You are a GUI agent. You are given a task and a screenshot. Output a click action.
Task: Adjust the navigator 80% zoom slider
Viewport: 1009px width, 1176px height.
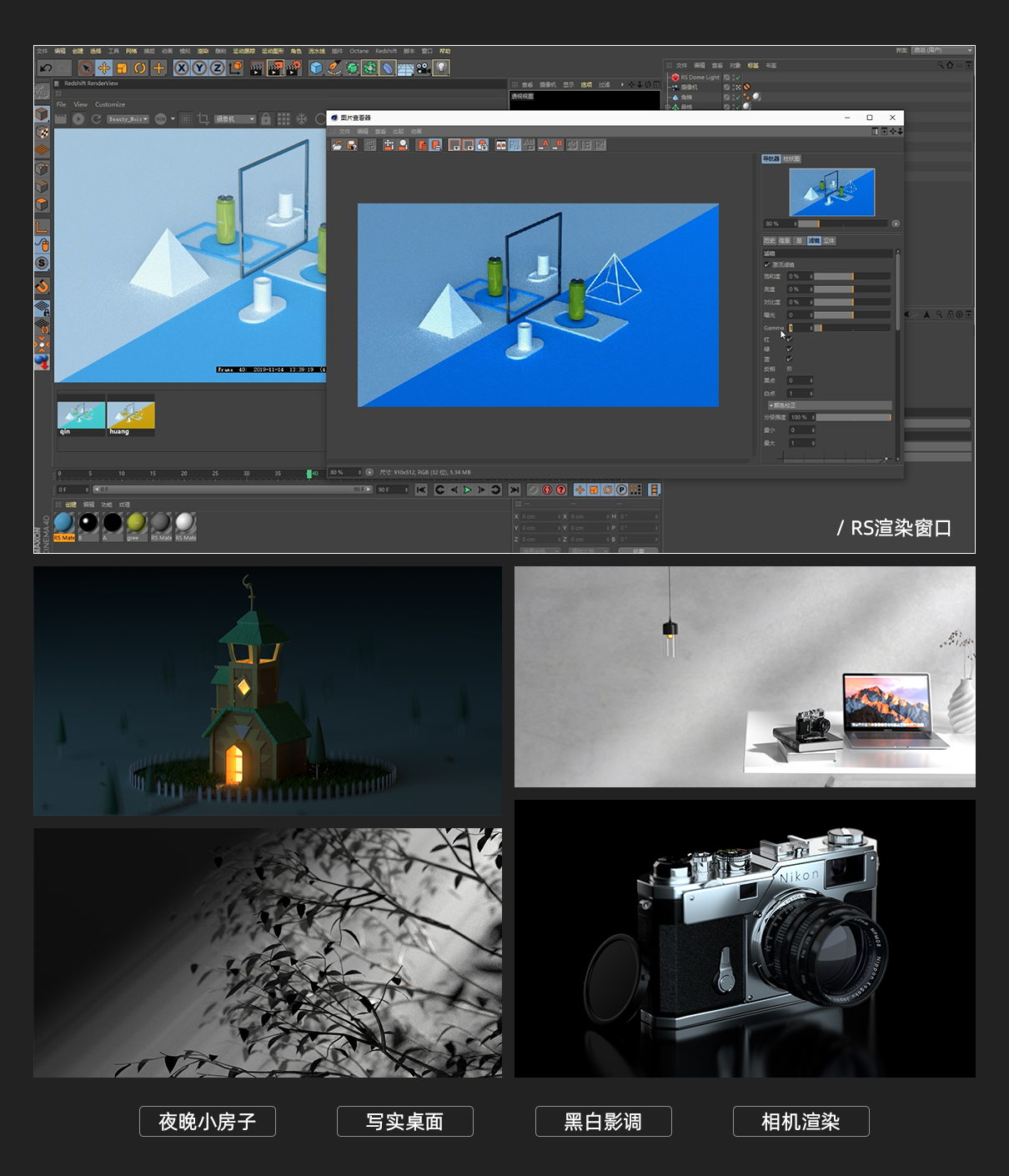[x=842, y=224]
